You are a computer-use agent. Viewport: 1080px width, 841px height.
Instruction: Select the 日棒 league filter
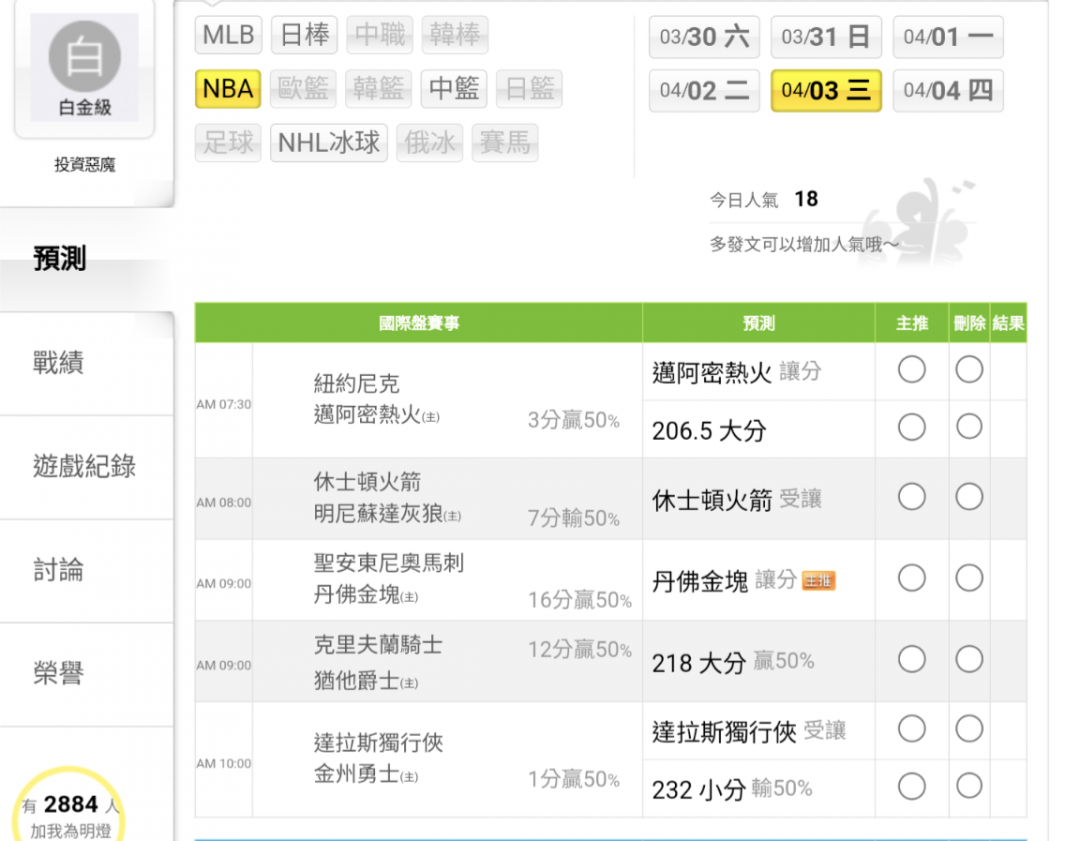(x=304, y=34)
